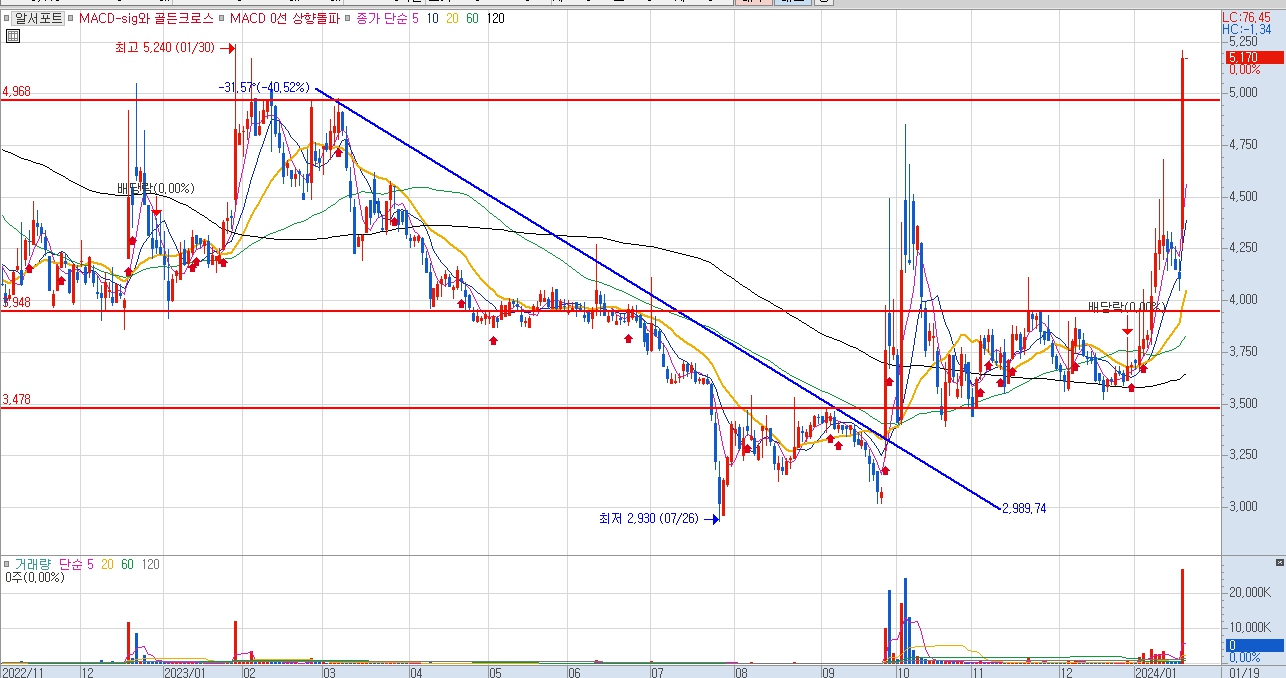
Task: Click the 20,000K volume axis value
Action: pos(1250,593)
